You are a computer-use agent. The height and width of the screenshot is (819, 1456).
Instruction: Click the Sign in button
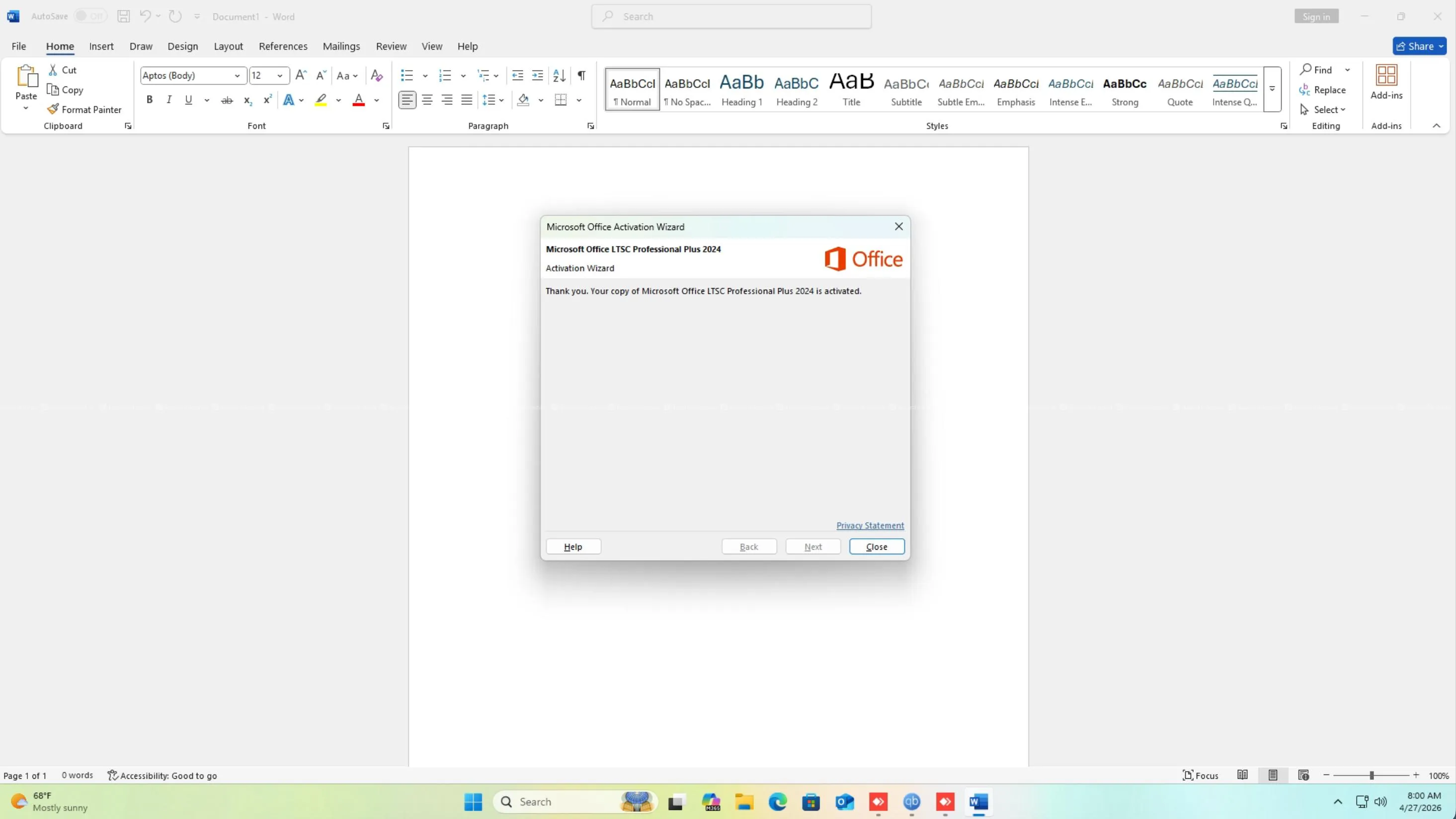click(x=1316, y=16)
